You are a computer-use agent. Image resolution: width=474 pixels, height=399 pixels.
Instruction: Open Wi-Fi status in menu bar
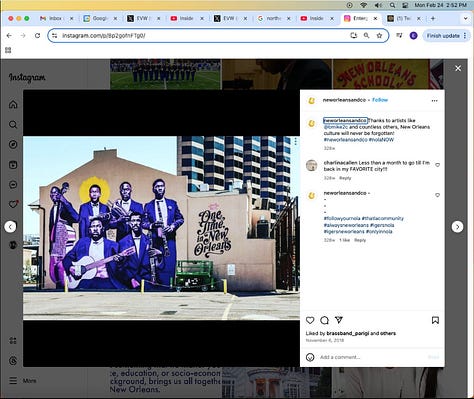tap(364, 5)
